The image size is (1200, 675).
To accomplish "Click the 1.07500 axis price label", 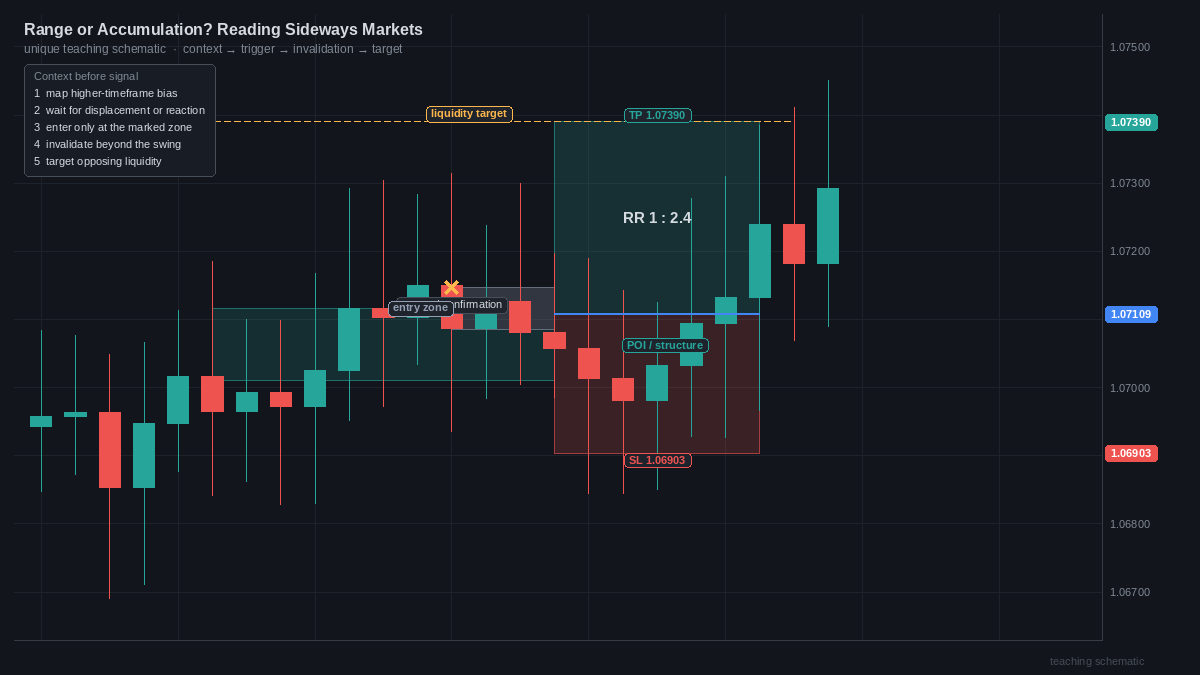I will coord(1130,47).
